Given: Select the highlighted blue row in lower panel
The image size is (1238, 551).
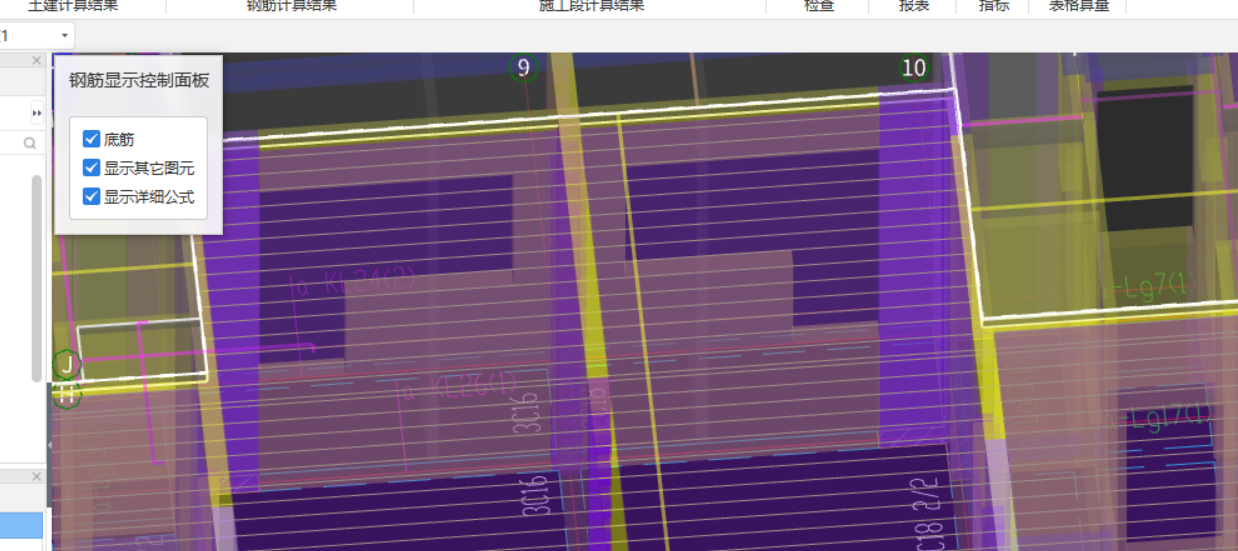Looking at the screenshot, I should click(x=22, y=525).
